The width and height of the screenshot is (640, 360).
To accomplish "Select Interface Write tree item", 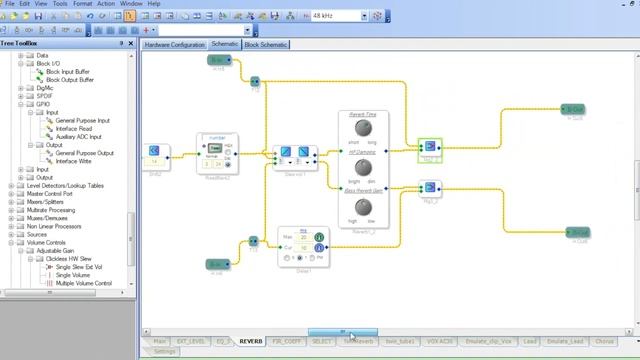I will (x=73, y=162).
